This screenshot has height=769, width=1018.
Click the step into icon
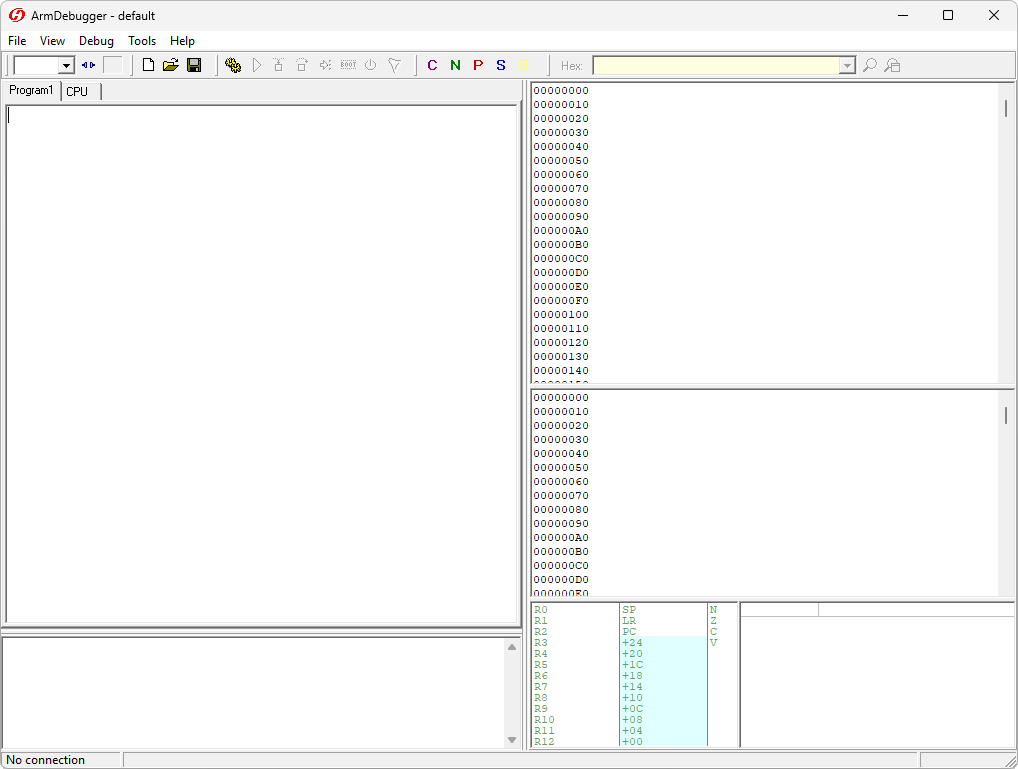[279, 65]
